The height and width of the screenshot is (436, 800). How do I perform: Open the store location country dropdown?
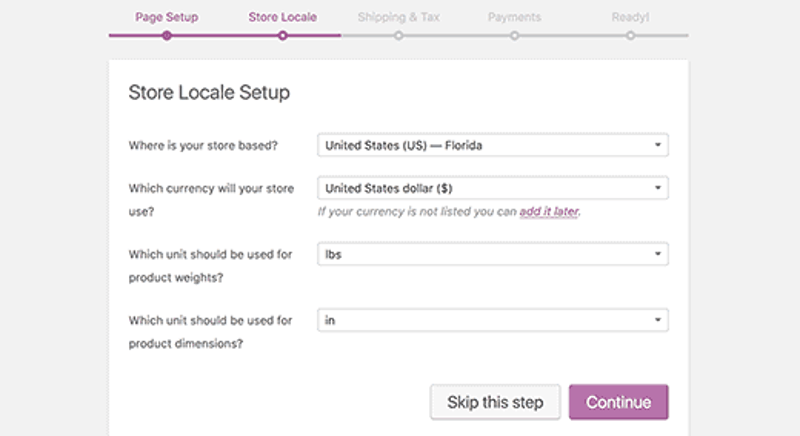493,145
